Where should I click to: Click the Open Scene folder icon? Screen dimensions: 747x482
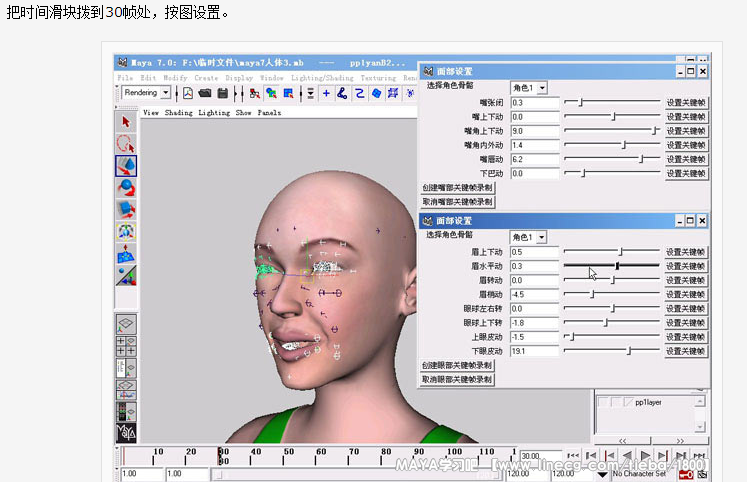click(x=205, y=93)
